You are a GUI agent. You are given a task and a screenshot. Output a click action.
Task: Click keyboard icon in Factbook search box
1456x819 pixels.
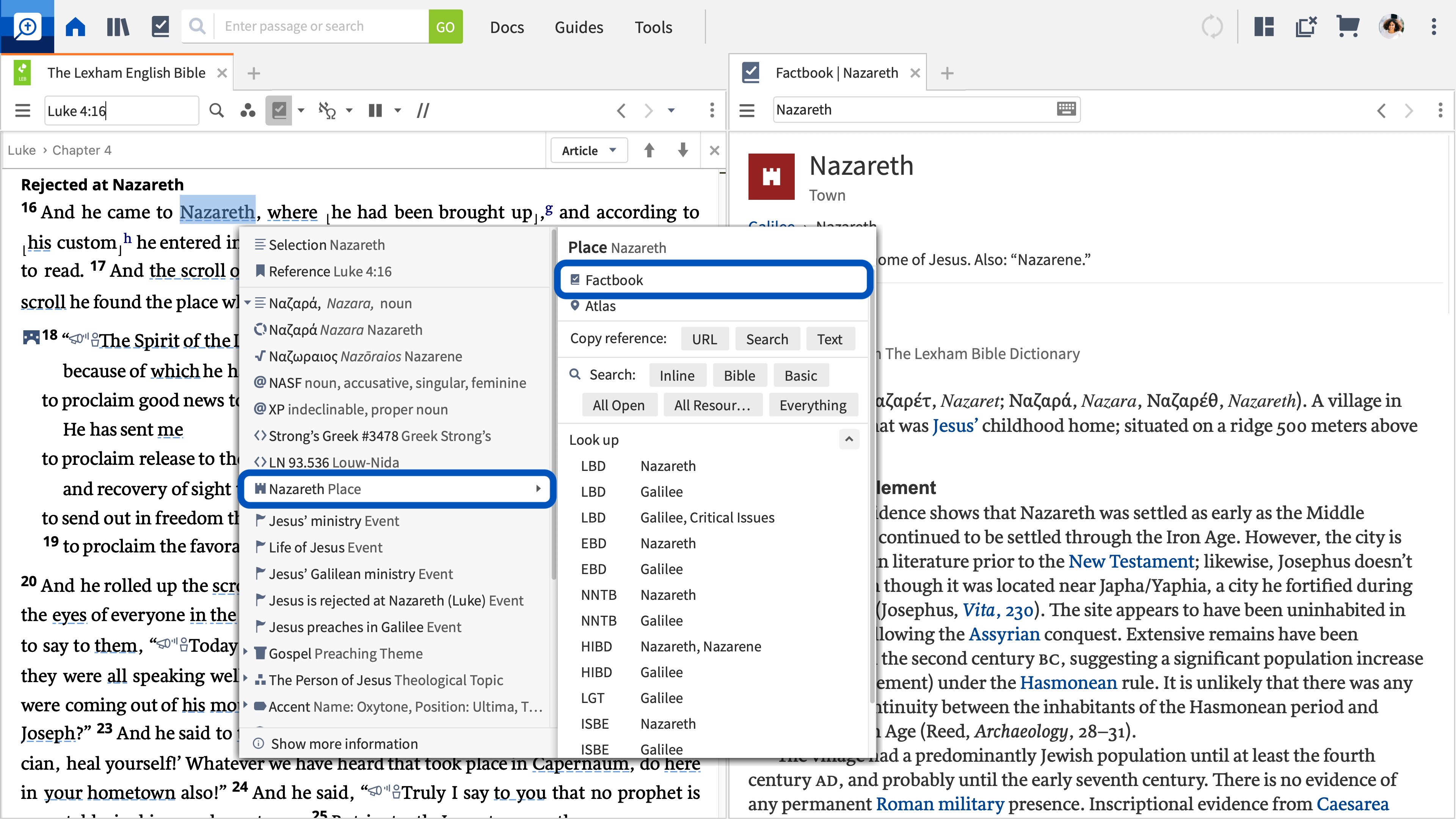[1066, 108]
